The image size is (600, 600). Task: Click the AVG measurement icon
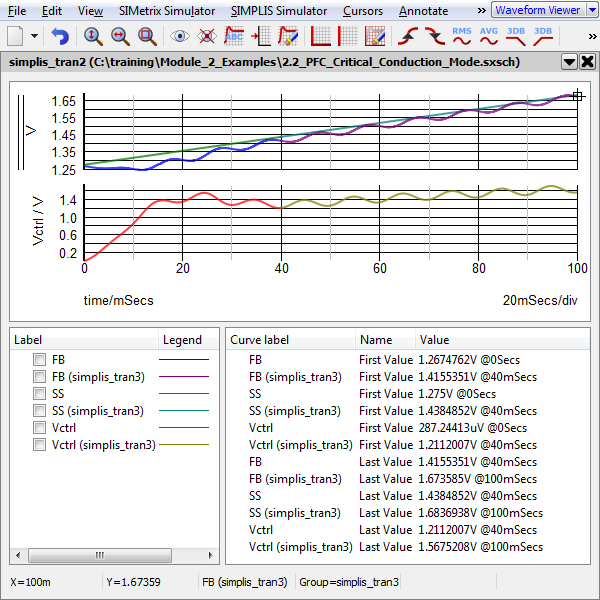coord(489,36)
